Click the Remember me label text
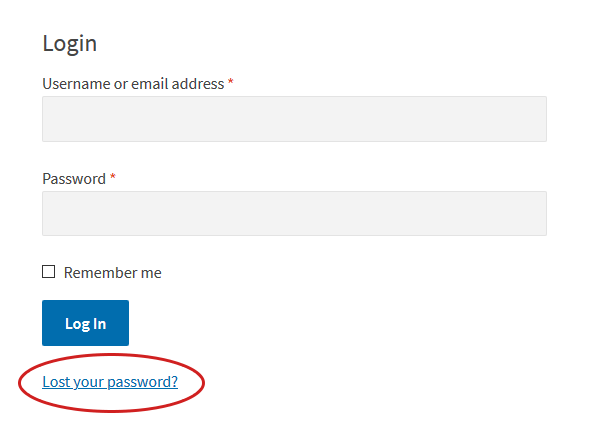 tap(112, 273)
